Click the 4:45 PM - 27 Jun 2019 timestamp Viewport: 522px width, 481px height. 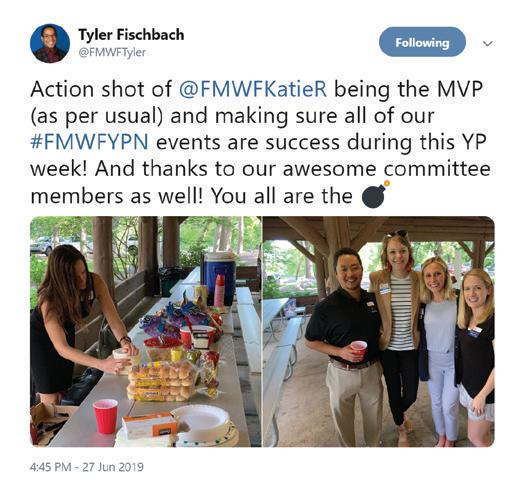click(87, 467)
